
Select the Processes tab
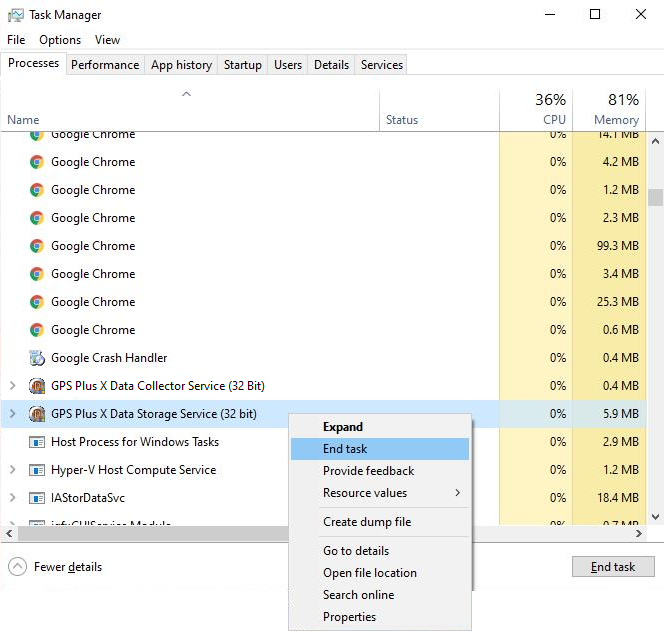coord(33,63)
